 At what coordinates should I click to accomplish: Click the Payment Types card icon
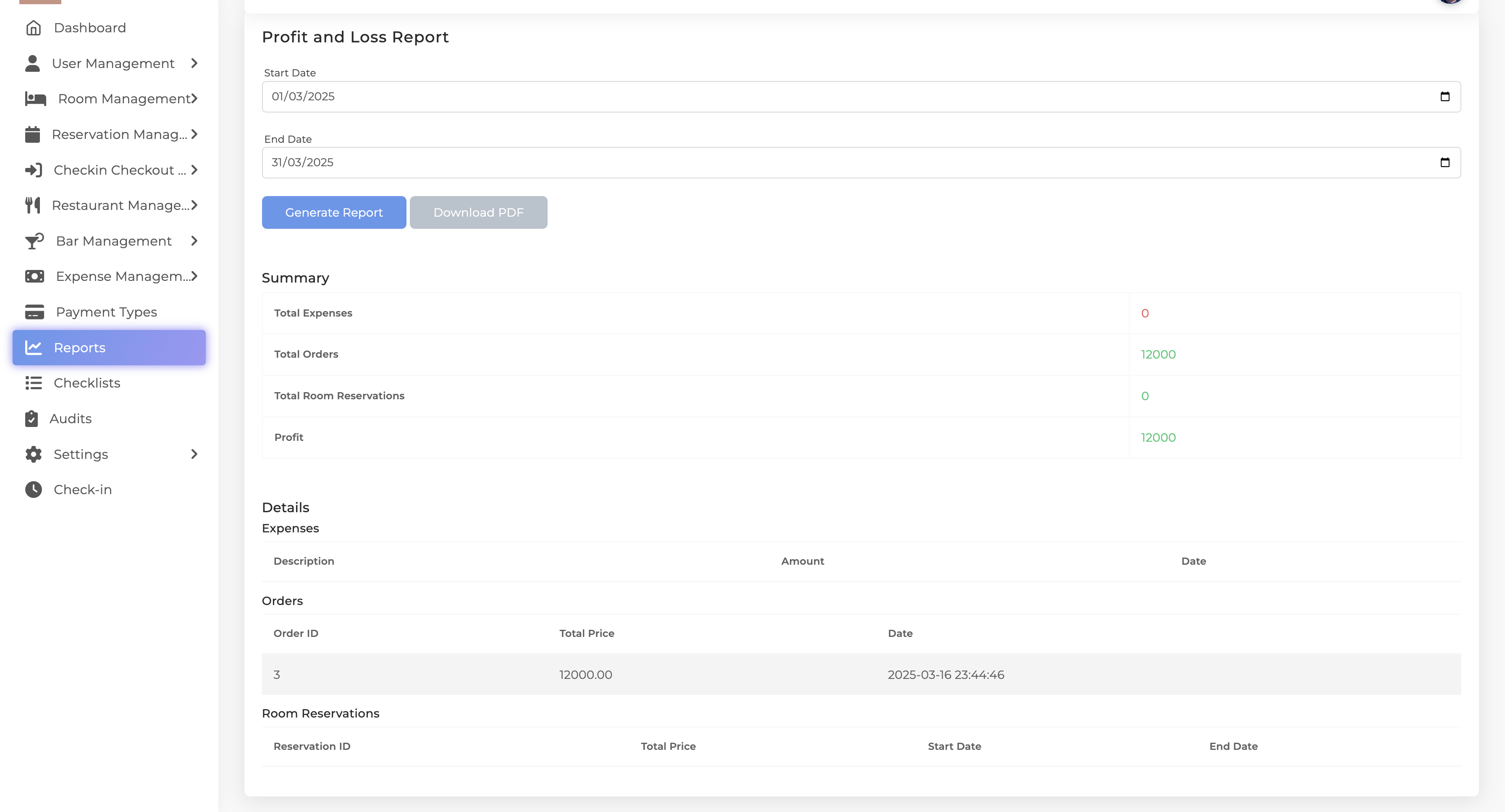click(x=34, y=312)
